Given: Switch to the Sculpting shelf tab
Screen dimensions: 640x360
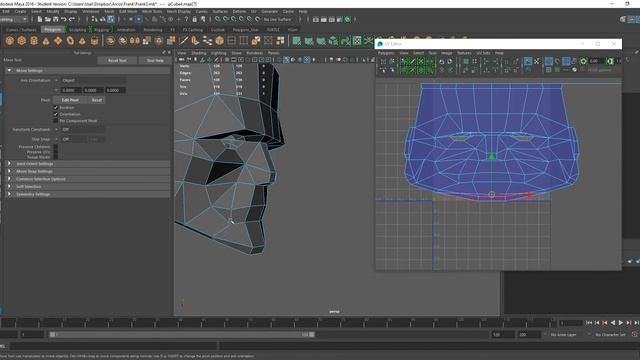Looking at the screenshot, I should (x=77, y=30).
